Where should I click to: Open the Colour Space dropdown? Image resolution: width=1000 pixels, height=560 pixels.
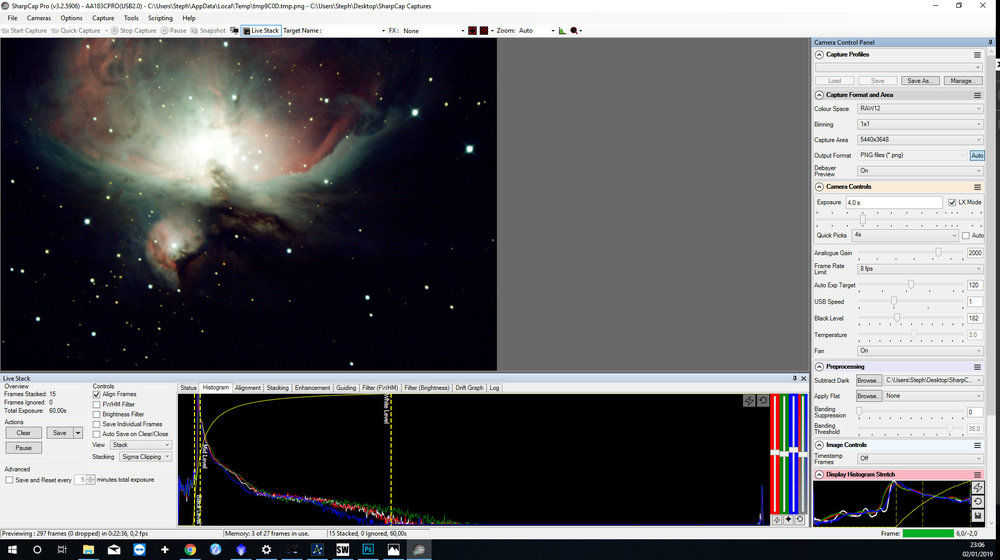[x=920, y=109]
